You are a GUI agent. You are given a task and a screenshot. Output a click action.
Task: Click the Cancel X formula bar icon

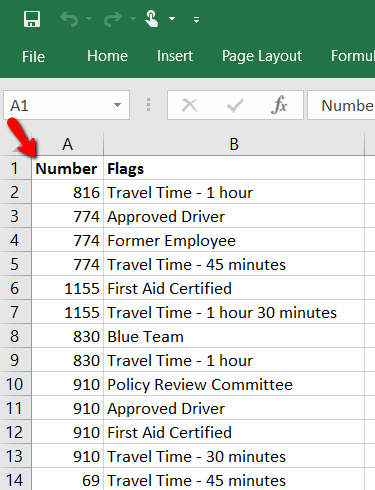coord(190,105)
